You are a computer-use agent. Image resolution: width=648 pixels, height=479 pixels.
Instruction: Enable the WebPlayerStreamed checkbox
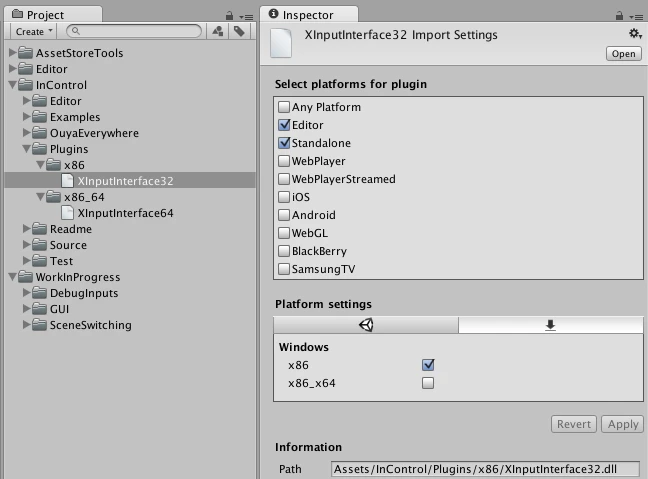pos(284,179)
